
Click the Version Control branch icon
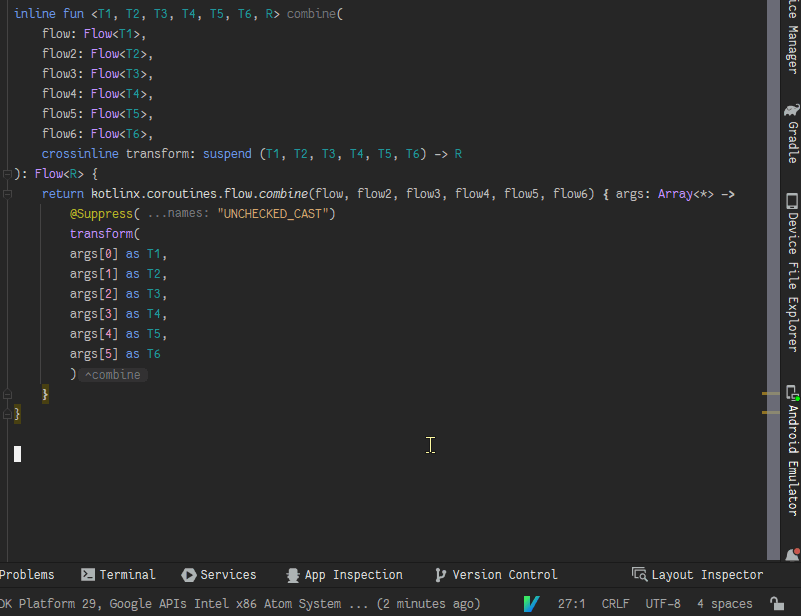tap(440, 575)
